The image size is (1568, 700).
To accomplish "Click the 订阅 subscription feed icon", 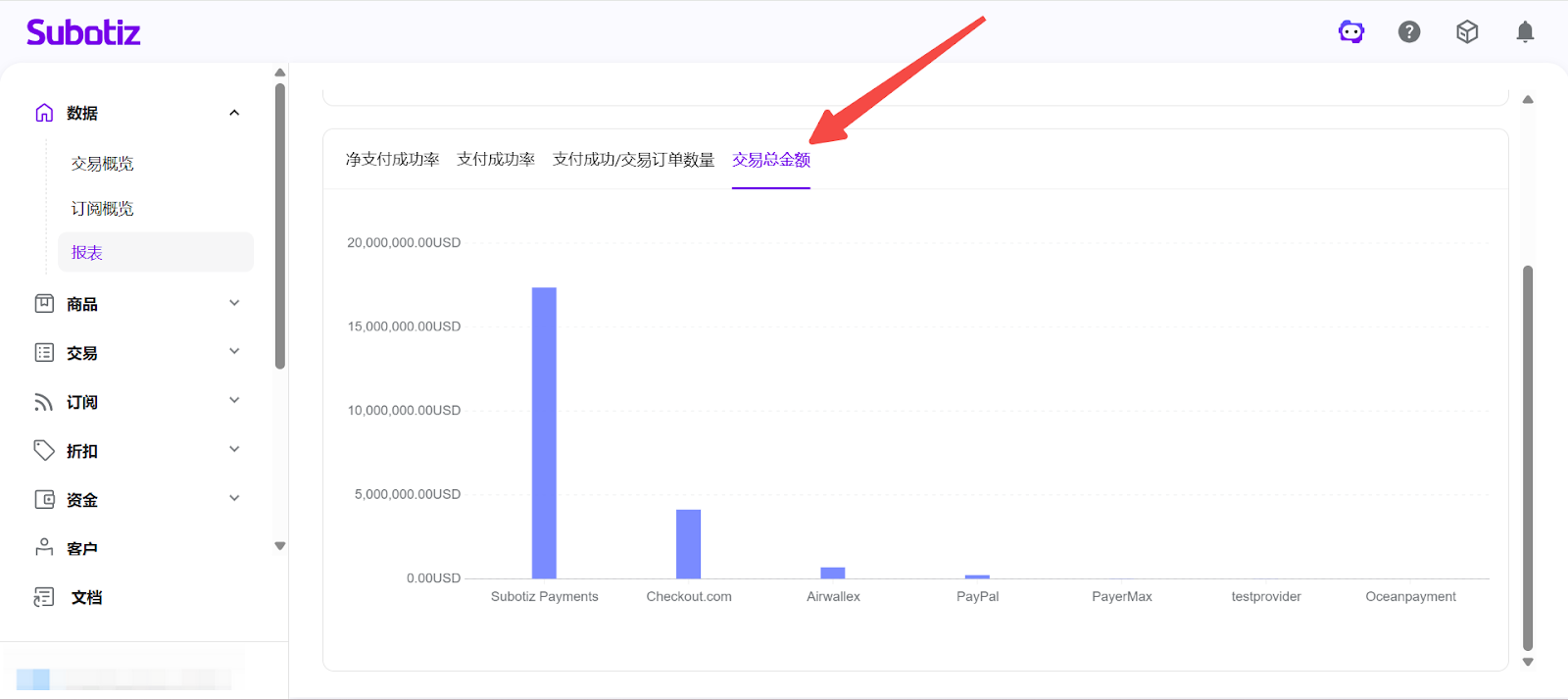I will [44, 402].
